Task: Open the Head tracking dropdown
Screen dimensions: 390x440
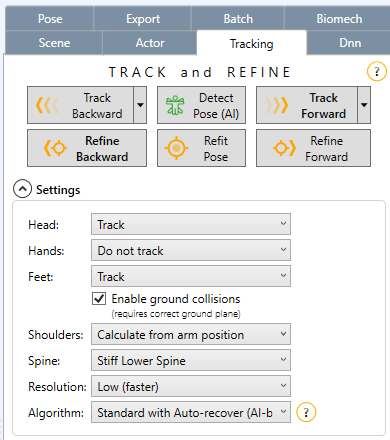Action: (x=191, y=224)
